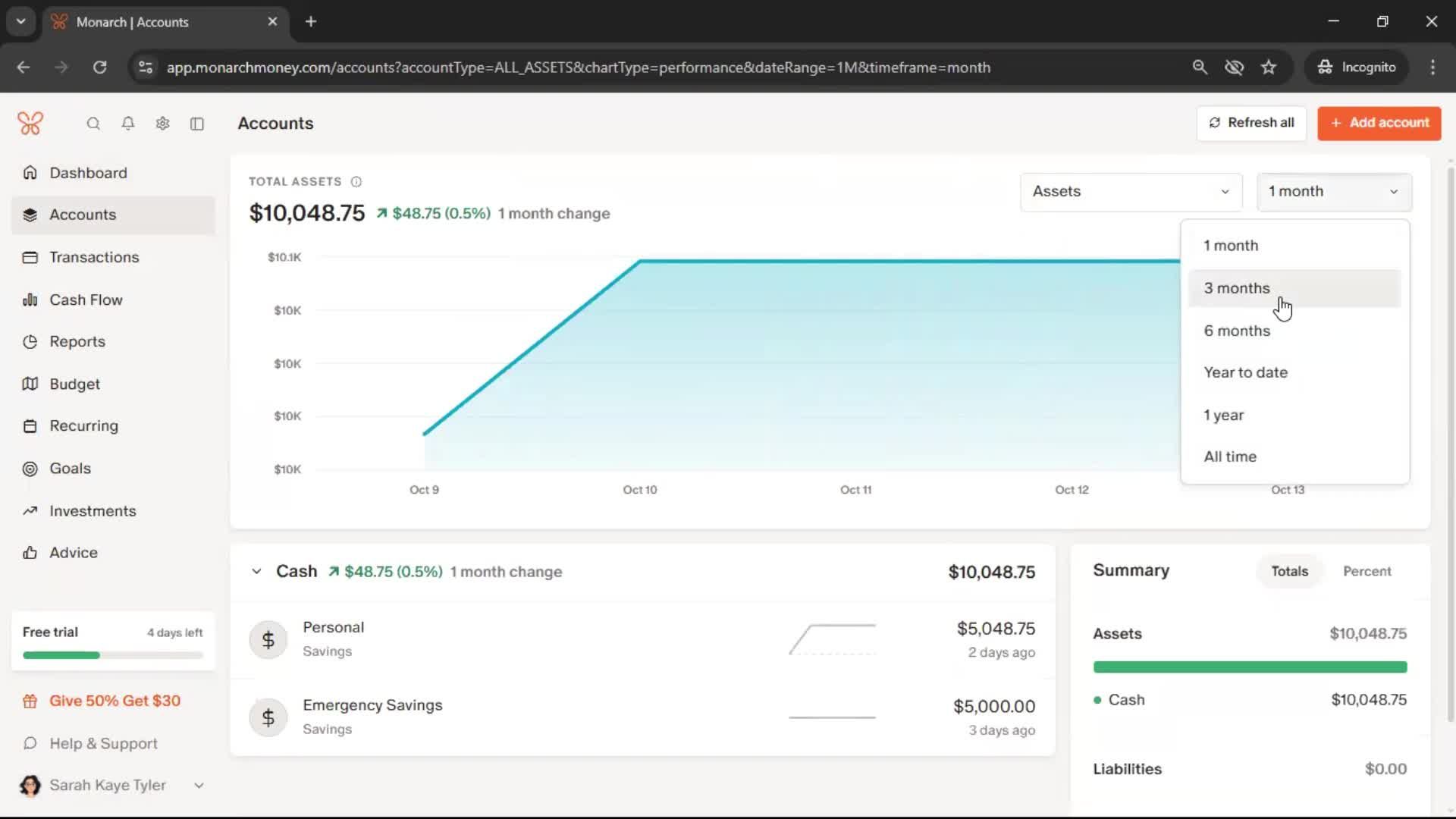Open the Assets chart type dropdown
This screenshot has height=819, width=1456.
point(1131,192)
